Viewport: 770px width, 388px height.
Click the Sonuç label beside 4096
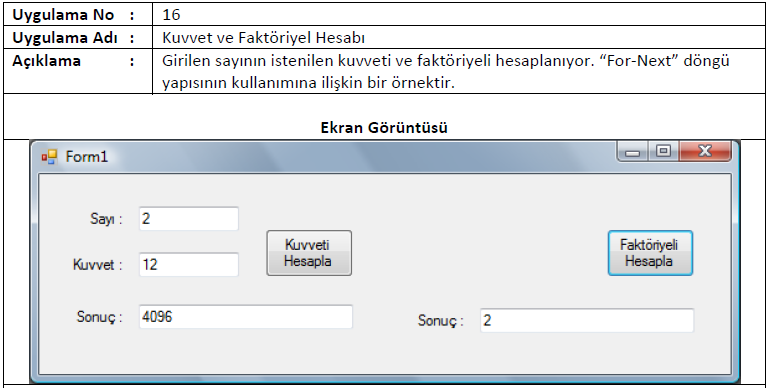click(x=99, y=317)
